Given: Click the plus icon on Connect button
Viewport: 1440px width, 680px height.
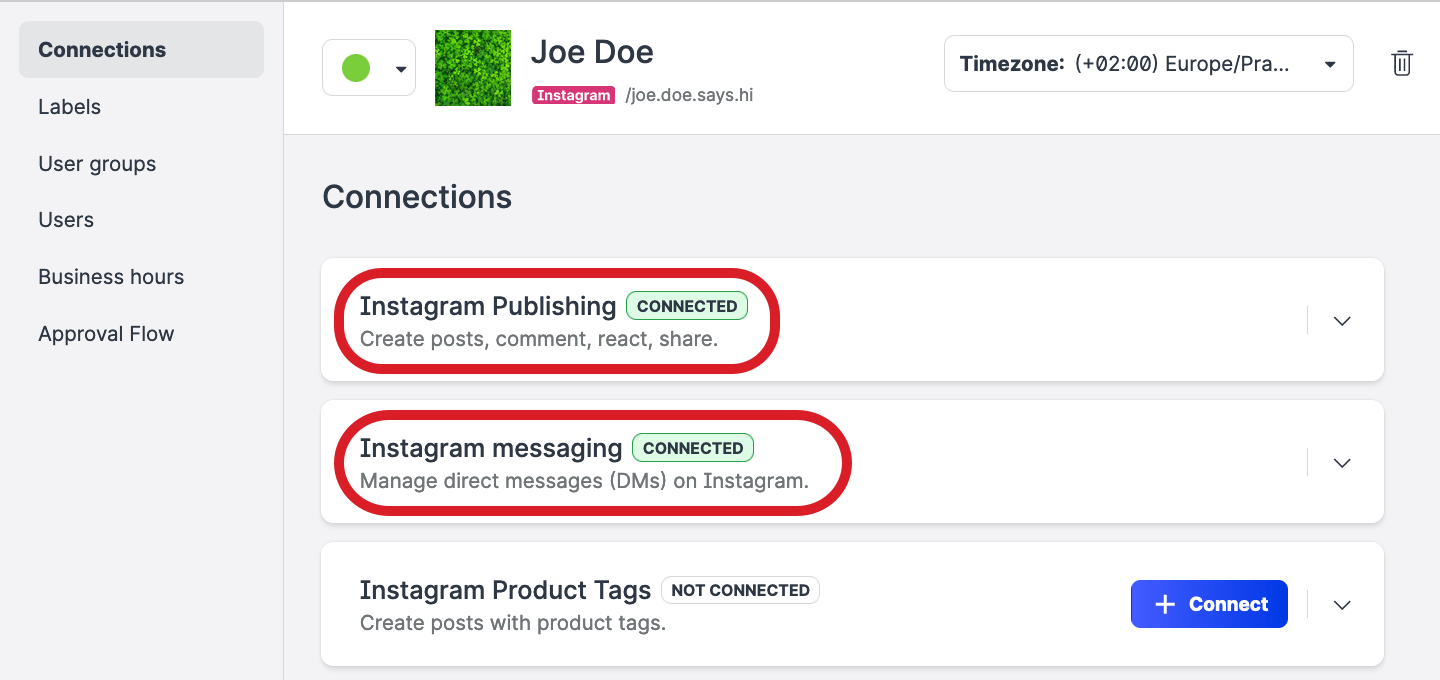Looking at the screenshot, I should [1165, 604].
